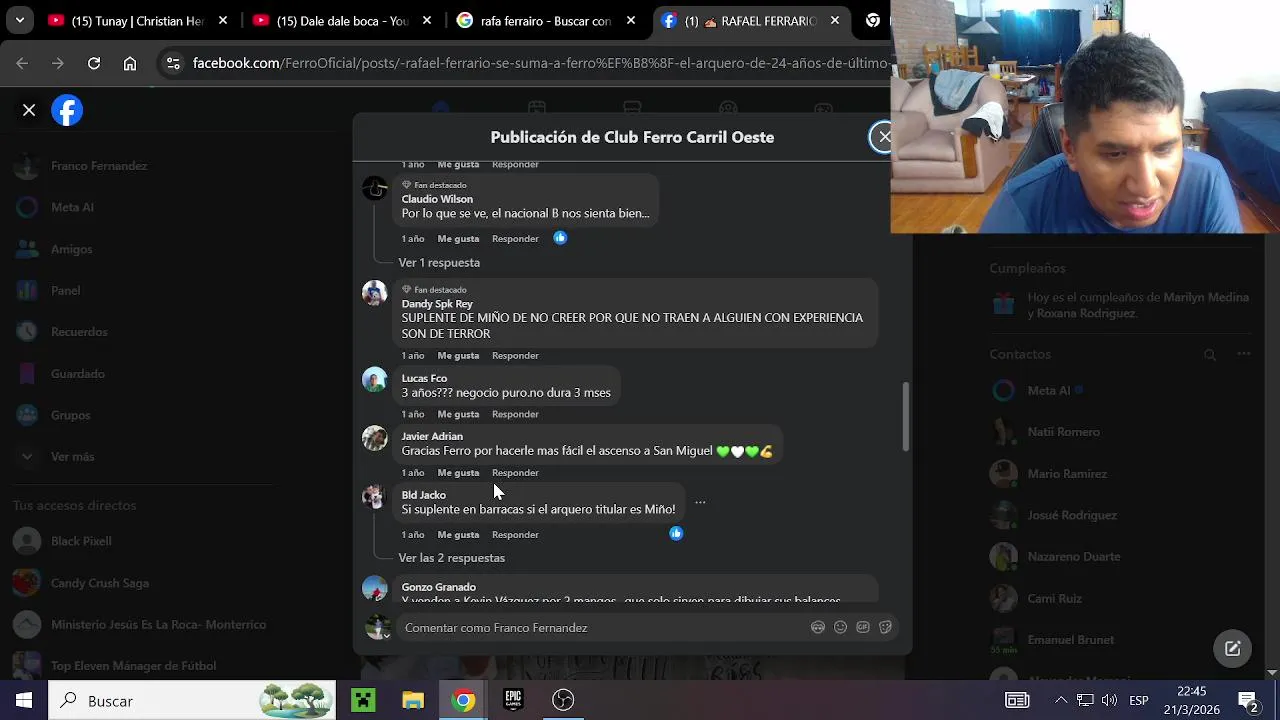Open Meta AI in left sidebar
Image resolution: width=1280 pixels, height=720 pixels.
click(72, 207)
